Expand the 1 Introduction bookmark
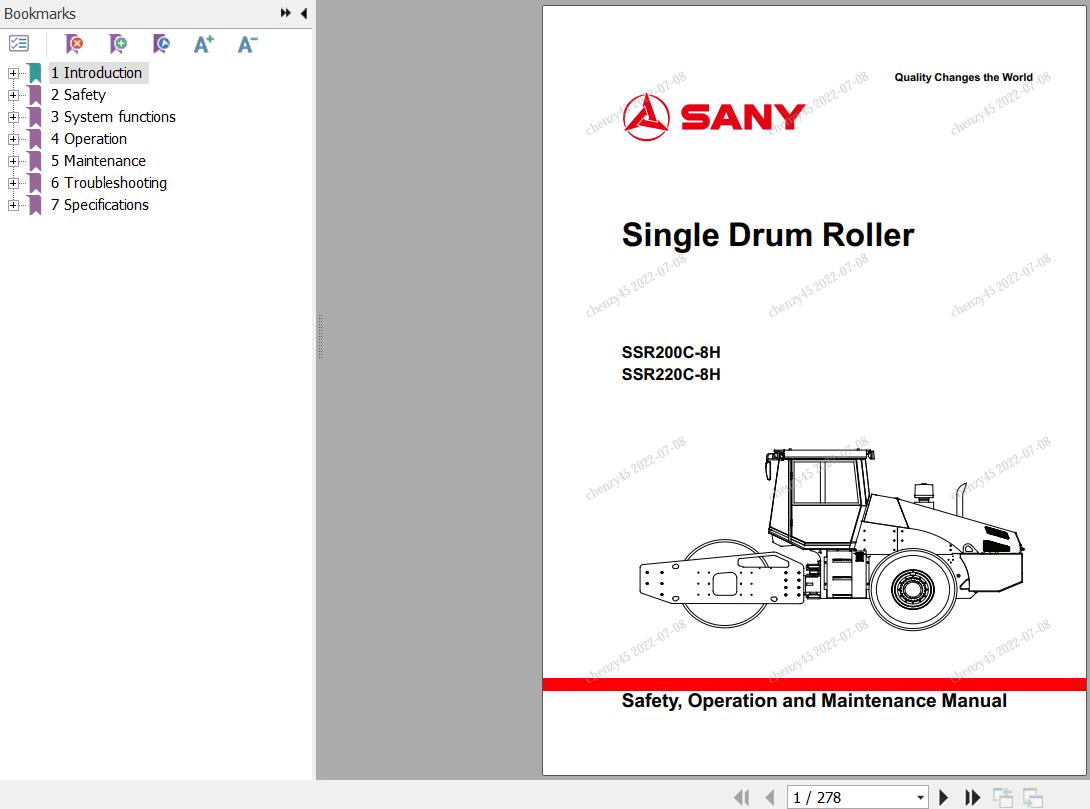Screen dimensions: 1090x809 click(x=13, y=73)
